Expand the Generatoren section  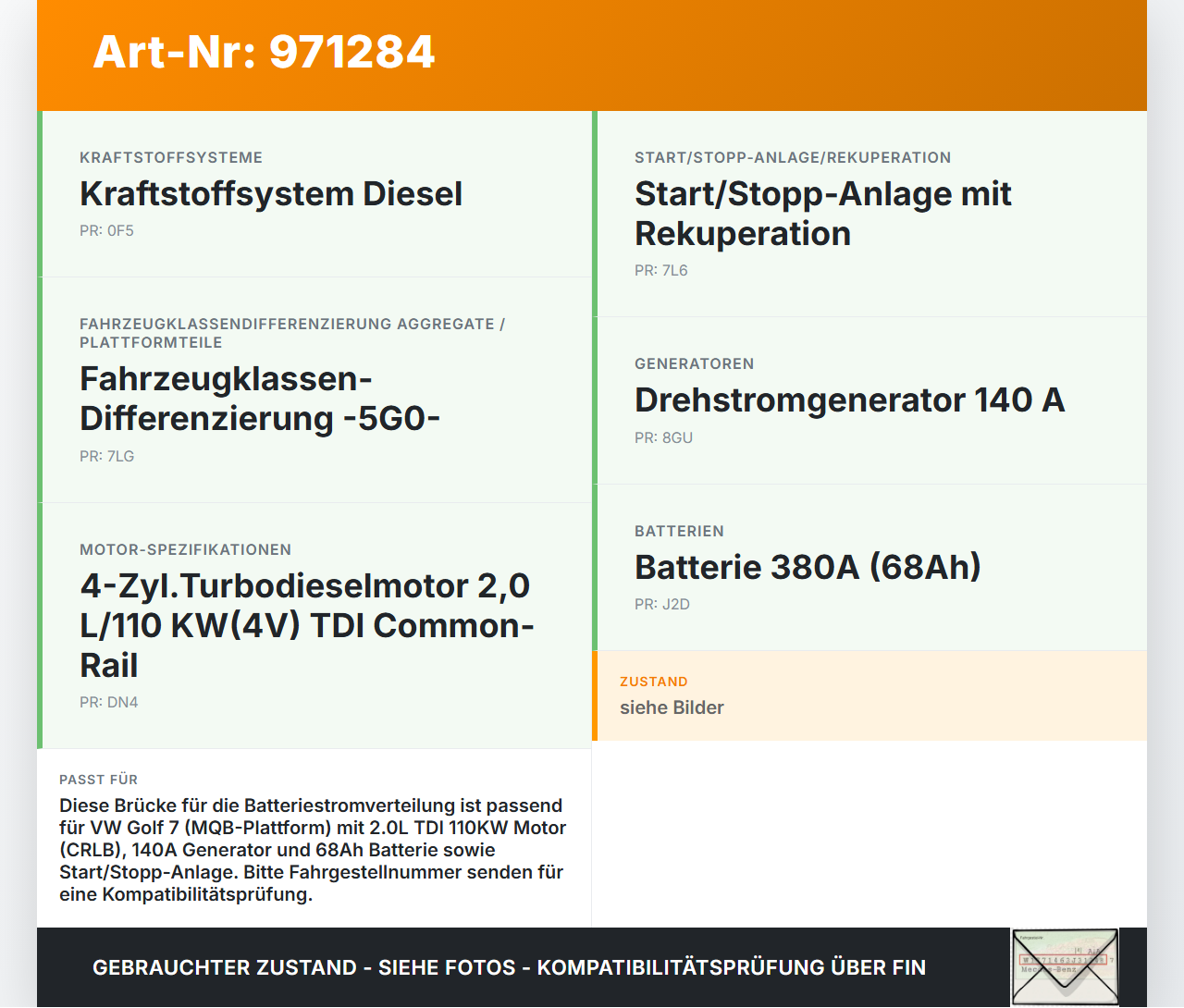694,363
